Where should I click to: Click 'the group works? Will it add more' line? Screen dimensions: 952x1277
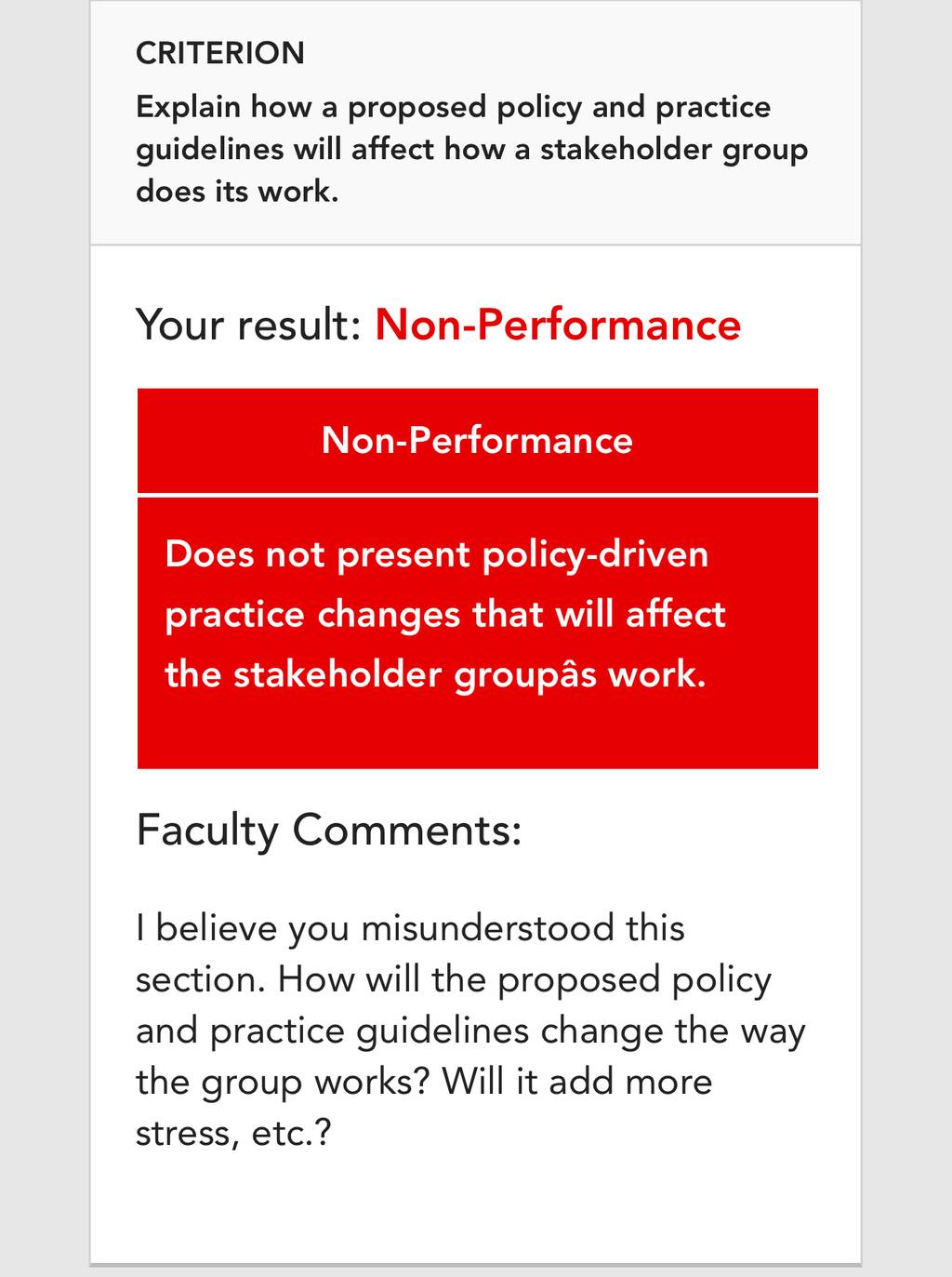click(424, 1082)
